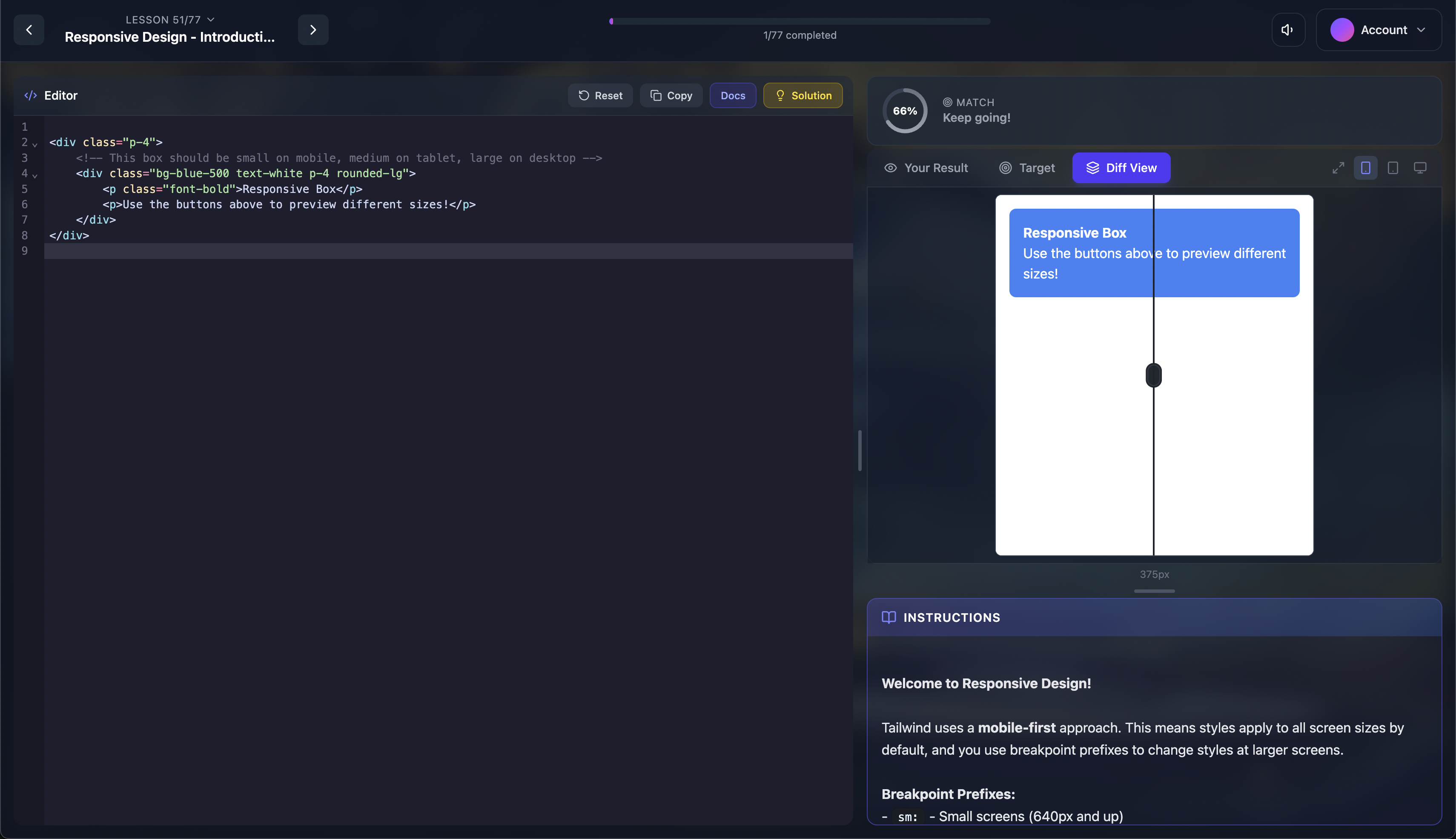Screen dimensions: 1456x839
Task: Switch preview to desktop monitor size
Action: coord(1420,167)
